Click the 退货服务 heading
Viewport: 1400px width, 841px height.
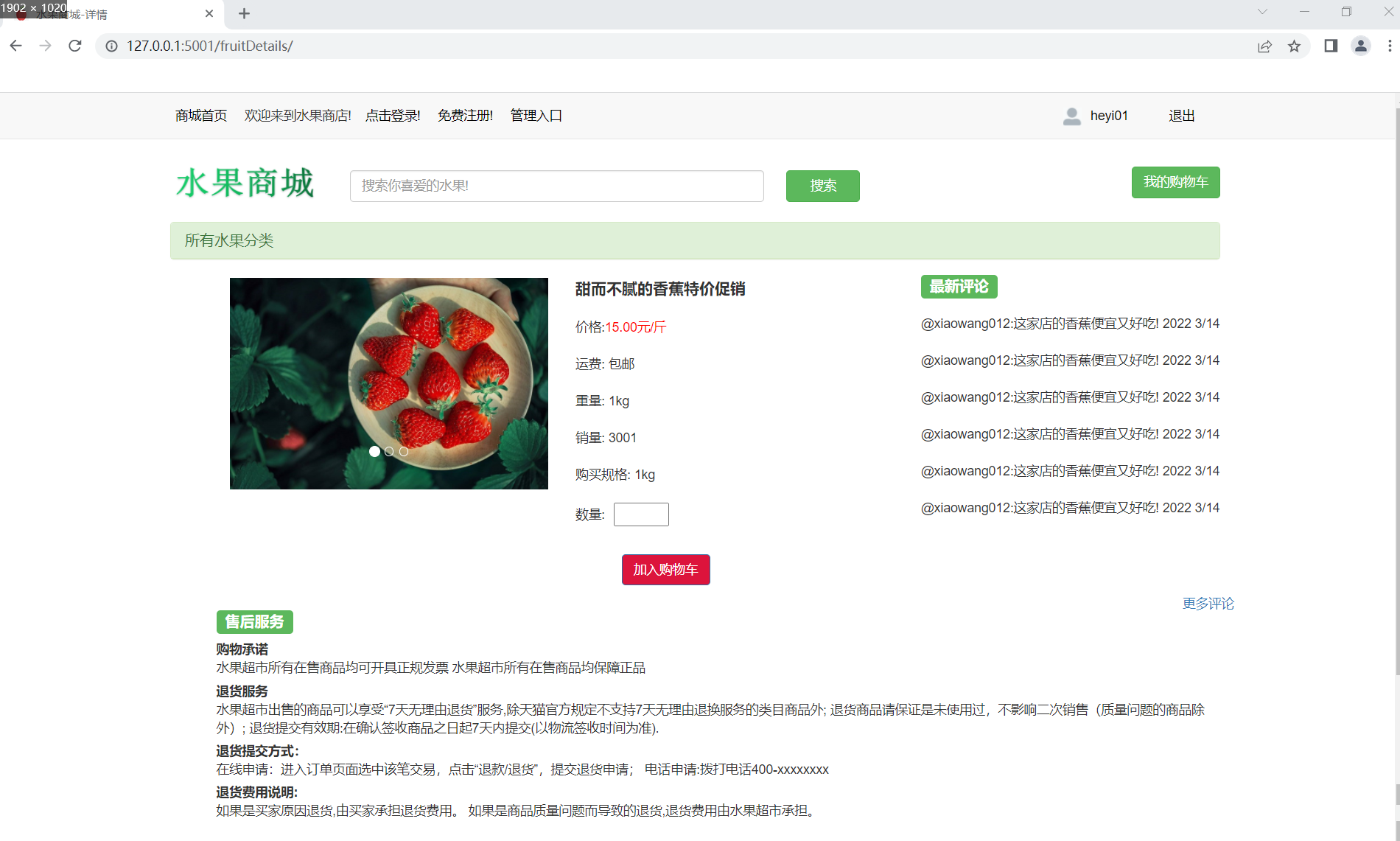pyautogui.click(x=242, y=691)
